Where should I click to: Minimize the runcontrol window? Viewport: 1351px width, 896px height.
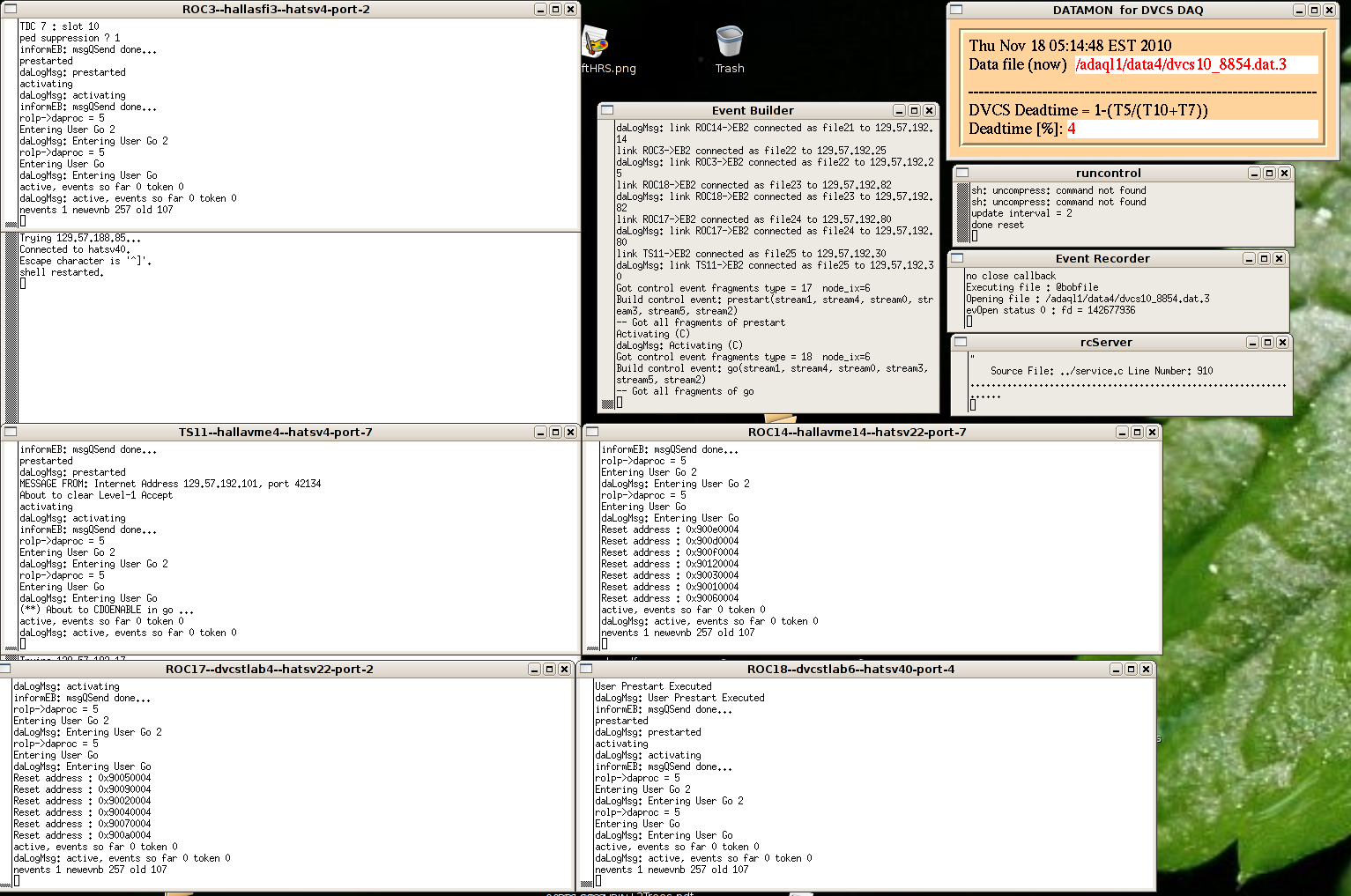pyautogui.click(x=1254, y=174)
